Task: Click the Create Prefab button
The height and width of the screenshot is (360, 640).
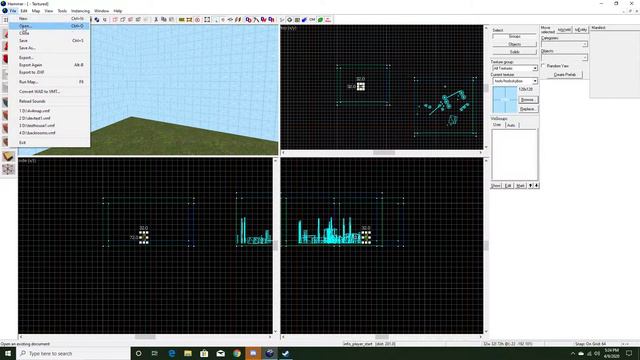Action: [565, 75]
